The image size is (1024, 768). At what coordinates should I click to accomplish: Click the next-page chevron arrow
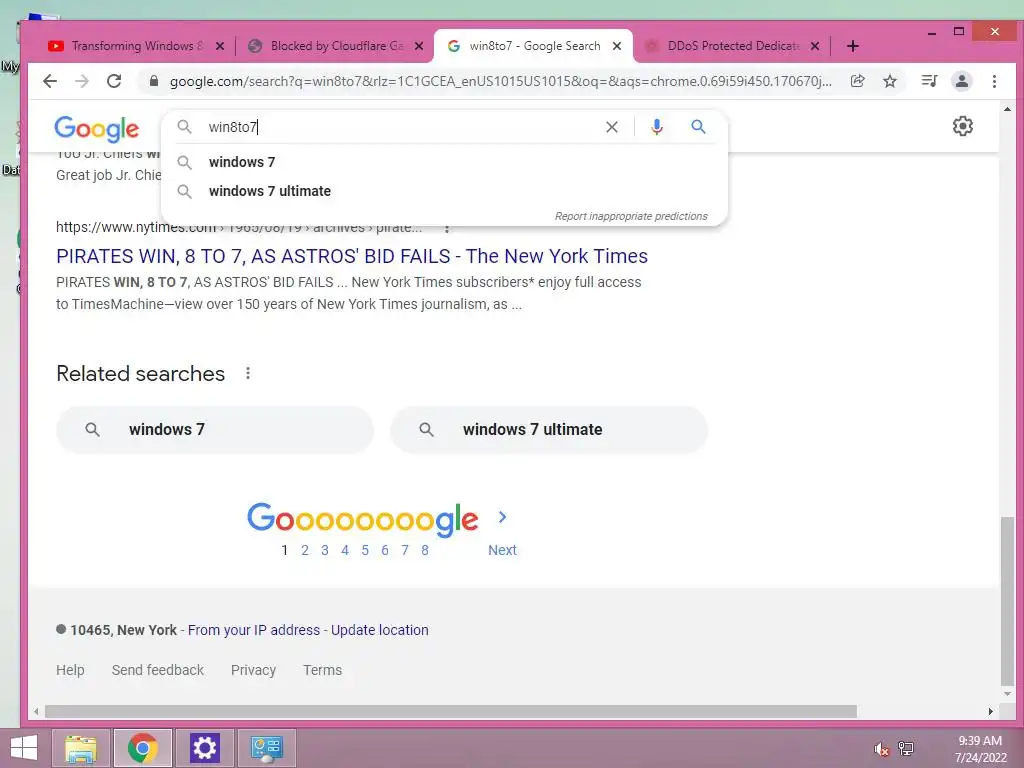point(502,517)
